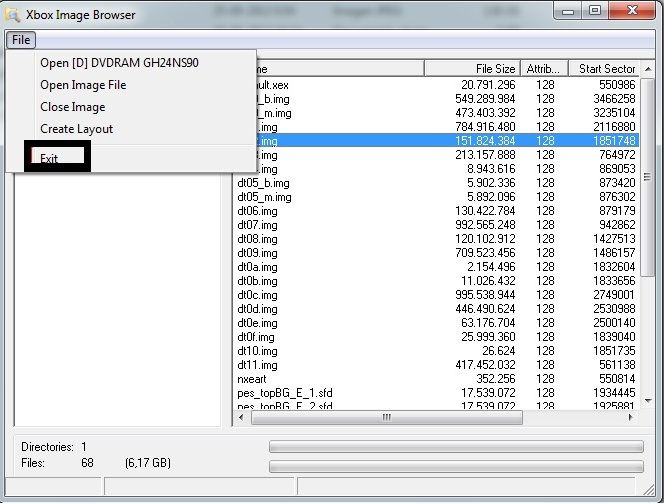
Task: Click file size 213.157.888
Action: pyautogui.click(x=485, y=155)
